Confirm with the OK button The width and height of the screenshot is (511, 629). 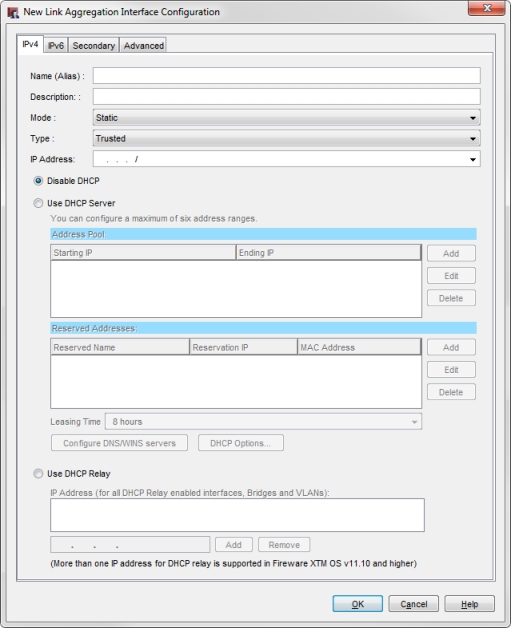[357, 604]
